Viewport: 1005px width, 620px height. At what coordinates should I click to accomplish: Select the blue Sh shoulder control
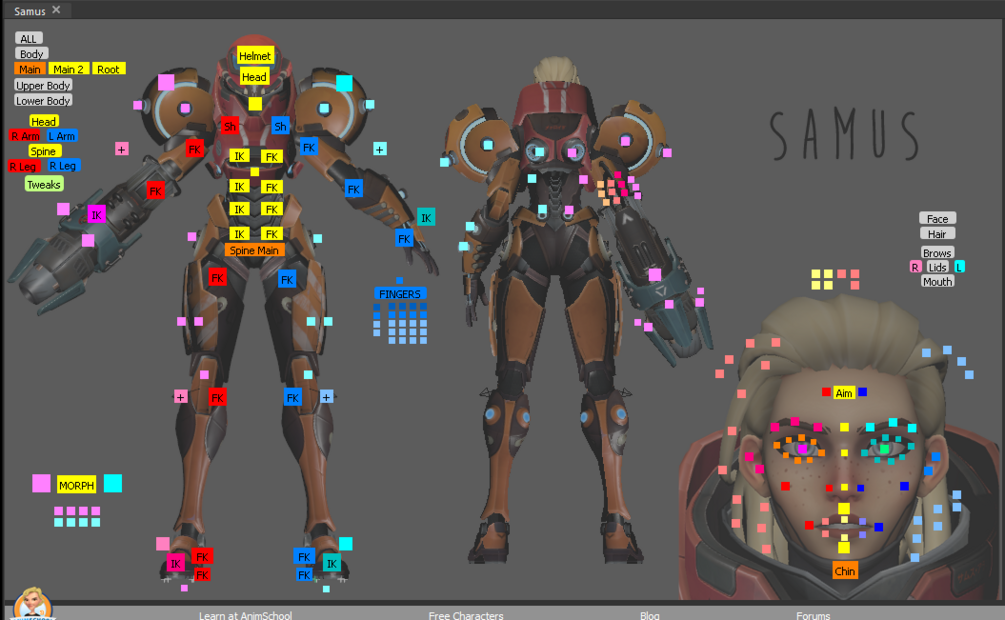coord(280,126)
